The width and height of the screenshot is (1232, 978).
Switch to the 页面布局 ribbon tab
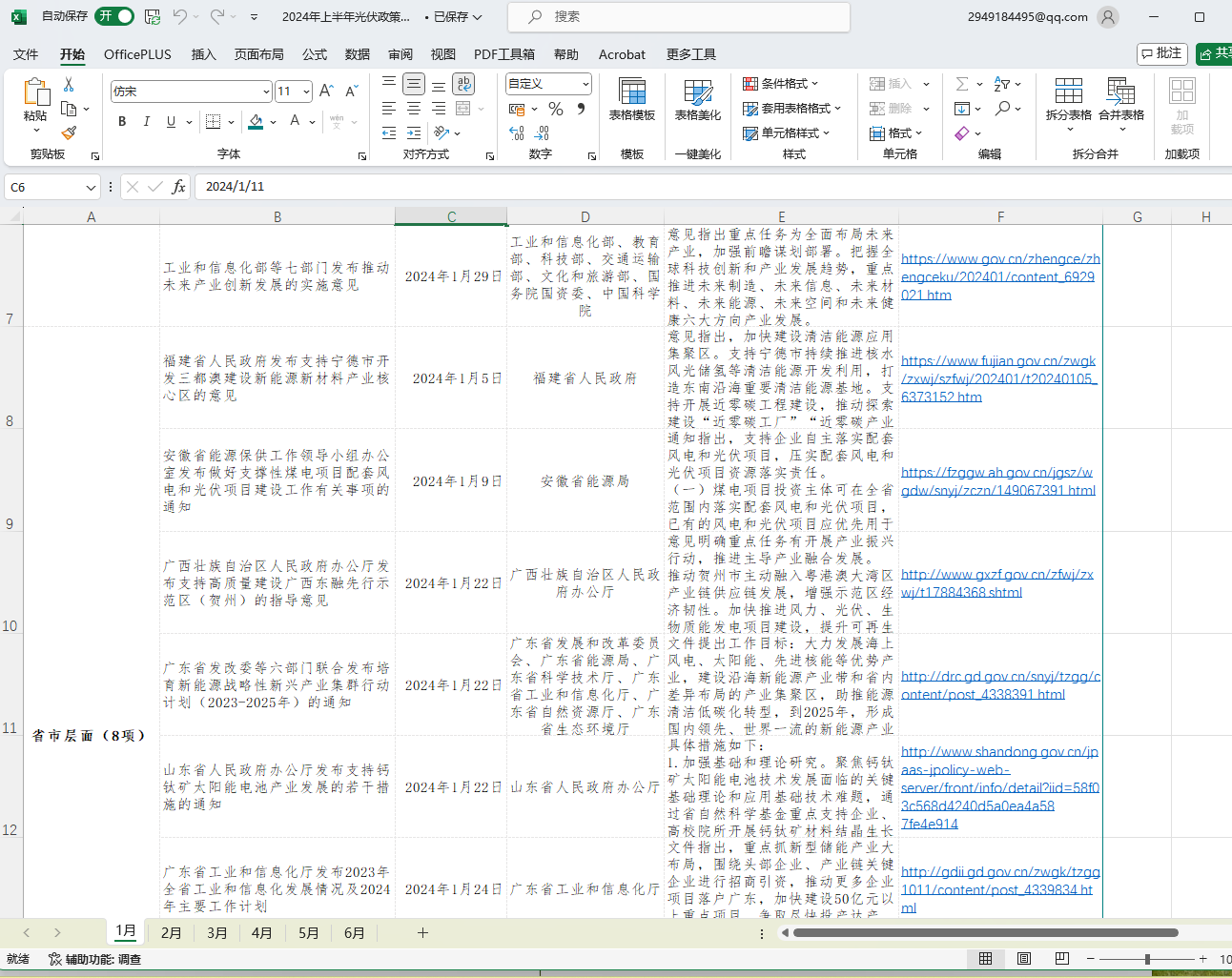coord(259,54)
